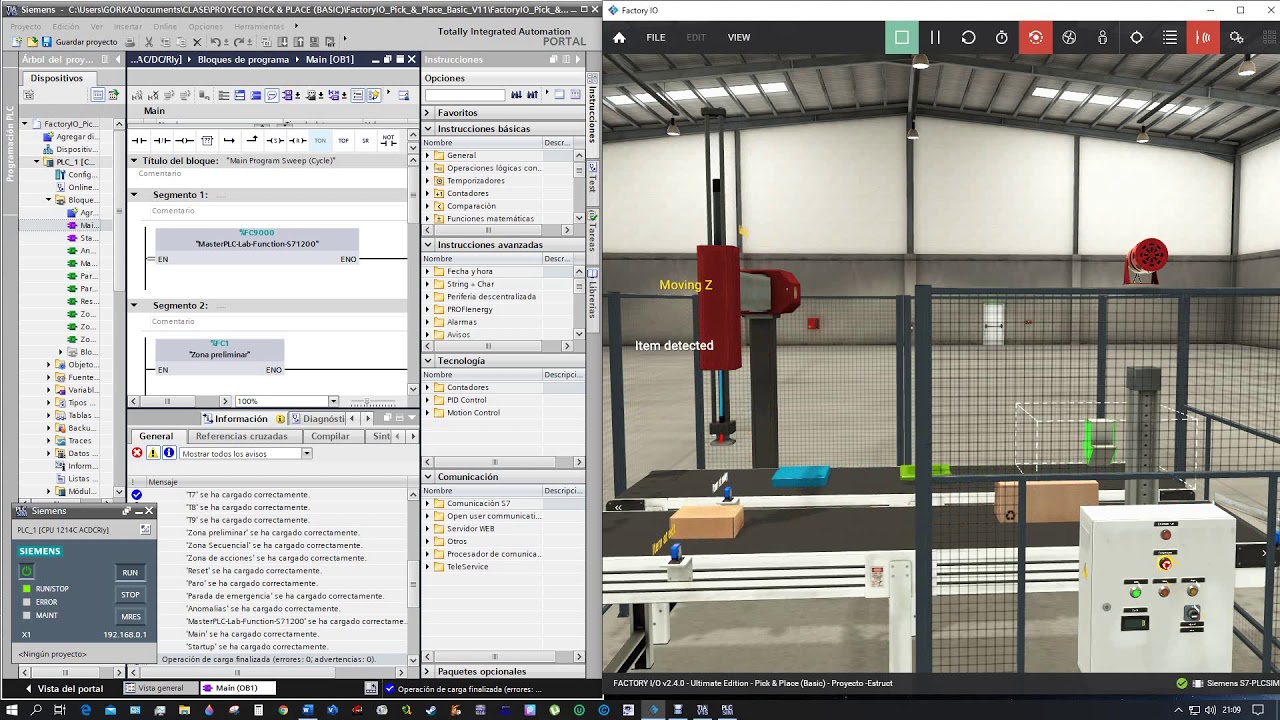1280x720 pixels.
Task: Select the first-person camera icon in Factory IO
Action: [x=1103, y=37]
